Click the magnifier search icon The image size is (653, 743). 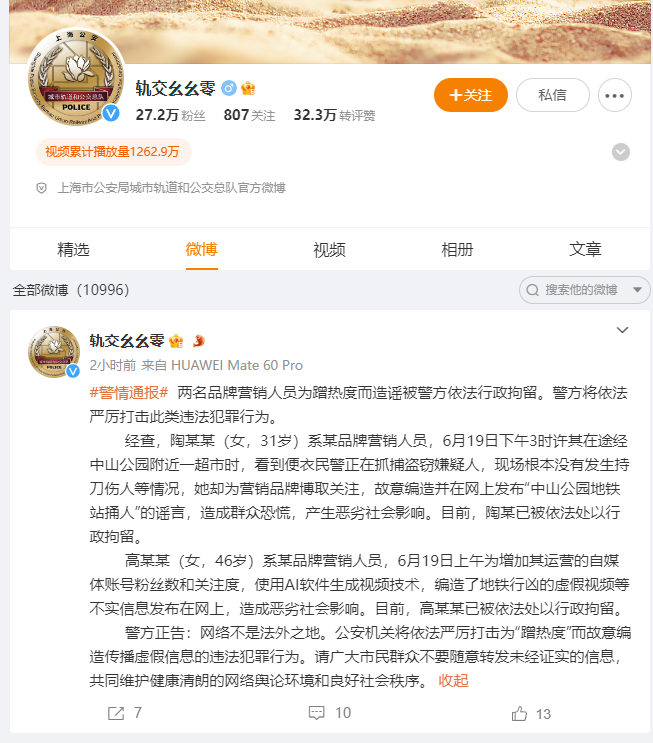pyautogui.click(x=533, y=290)
